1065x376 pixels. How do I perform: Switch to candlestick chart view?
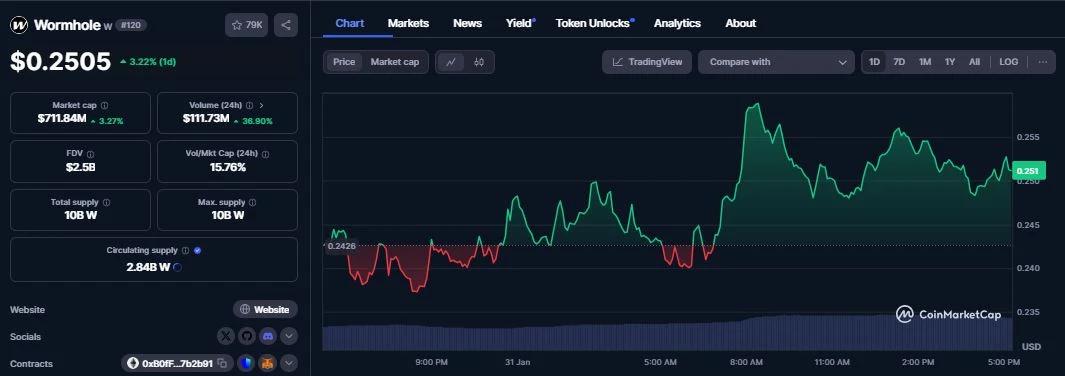pos(479,62)
